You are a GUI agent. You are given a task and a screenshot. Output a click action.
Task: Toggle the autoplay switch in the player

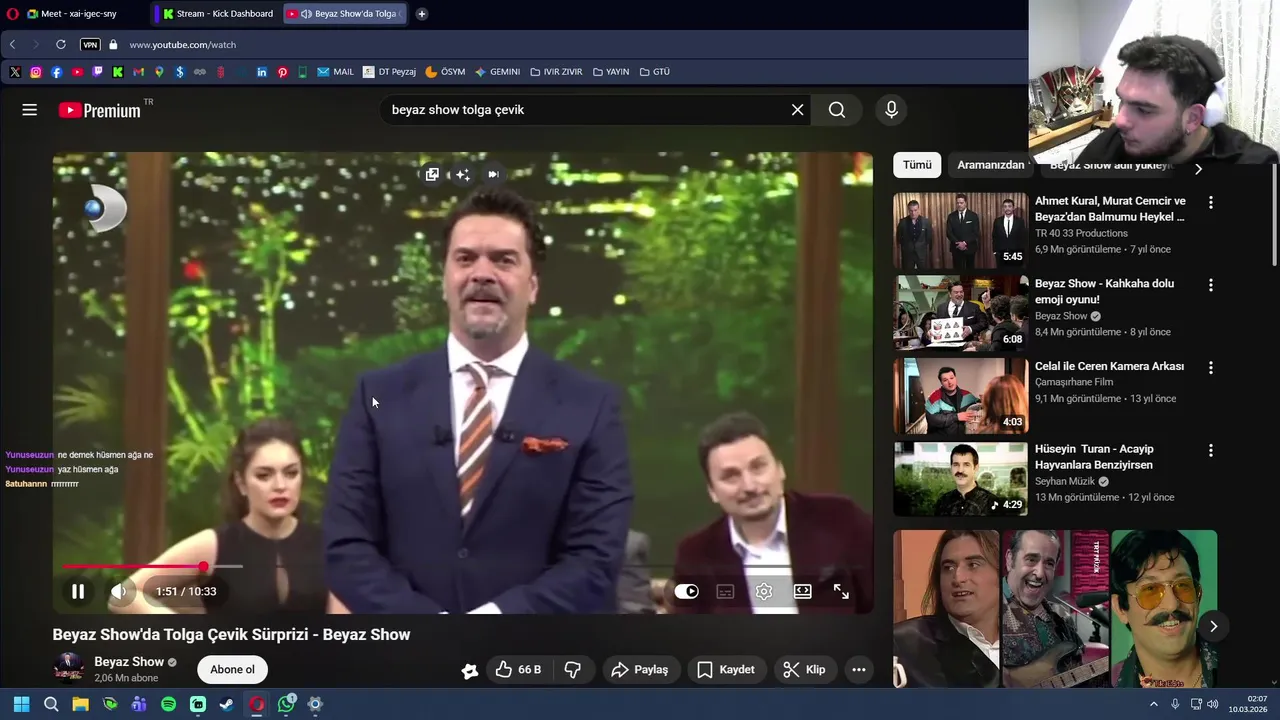tap(686, 592)
